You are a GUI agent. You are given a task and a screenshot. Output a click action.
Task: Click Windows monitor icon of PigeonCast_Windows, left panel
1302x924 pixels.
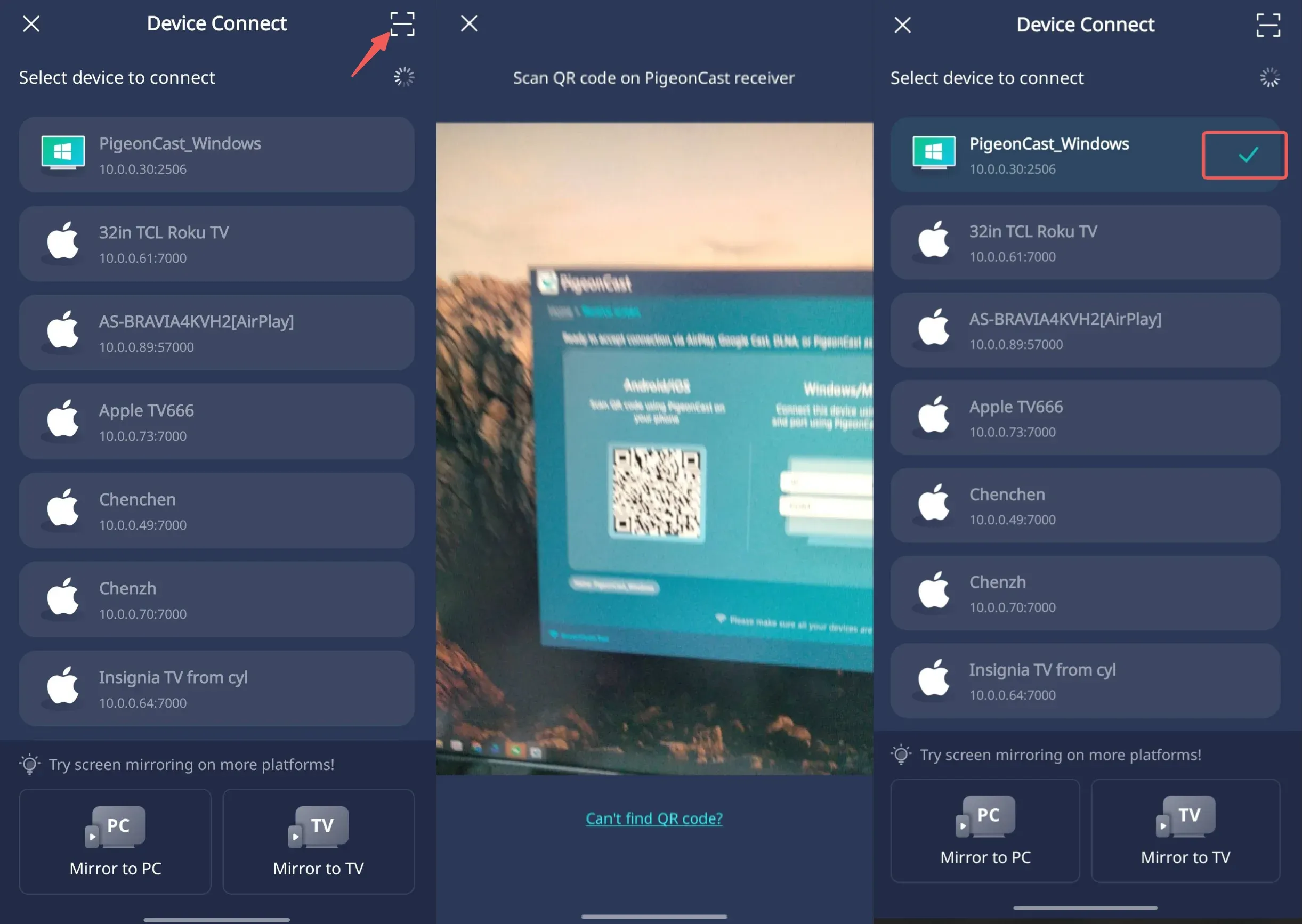coord(63,152)
